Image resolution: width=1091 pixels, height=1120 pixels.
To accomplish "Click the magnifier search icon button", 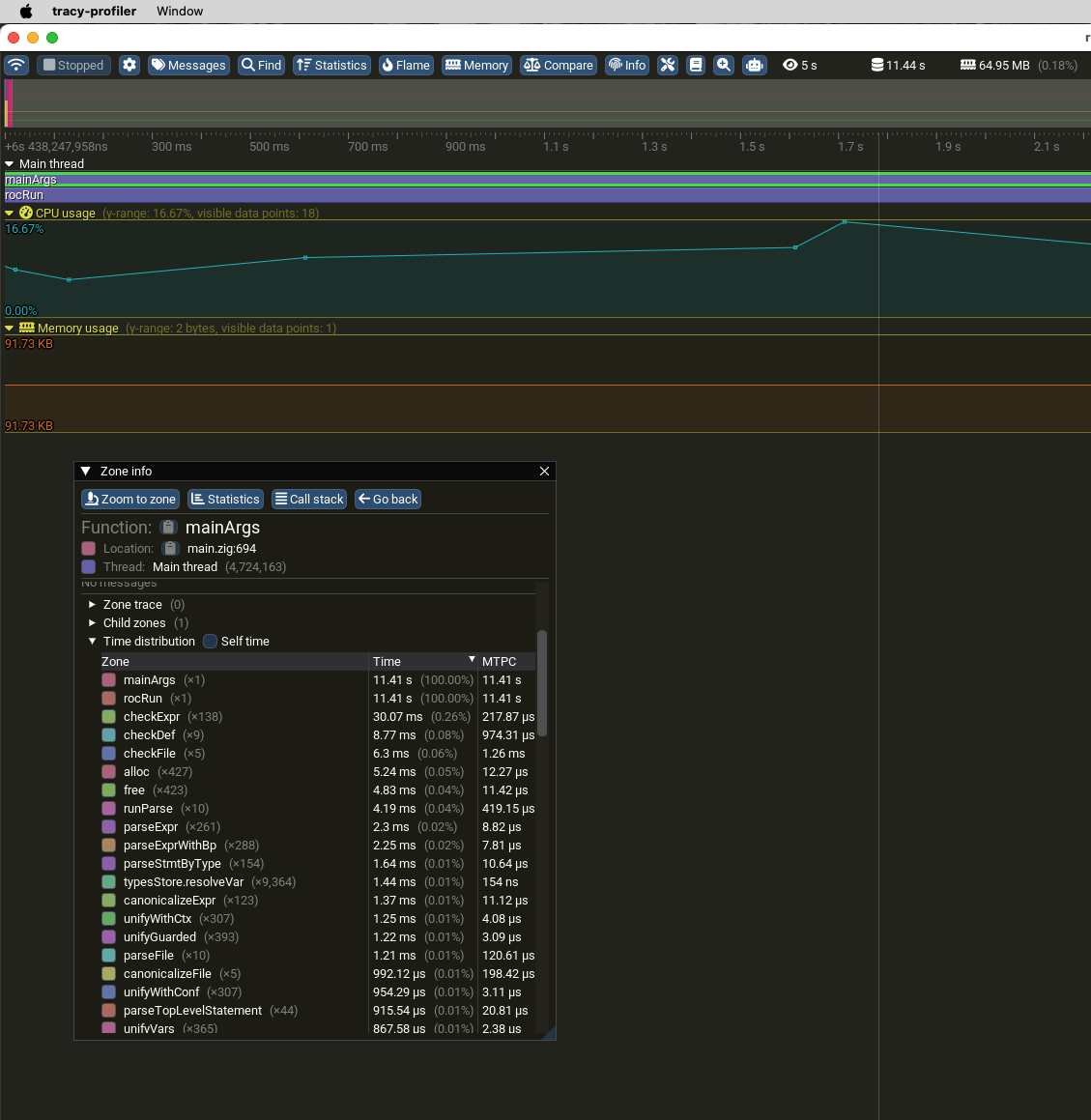I will click(724, 65).
